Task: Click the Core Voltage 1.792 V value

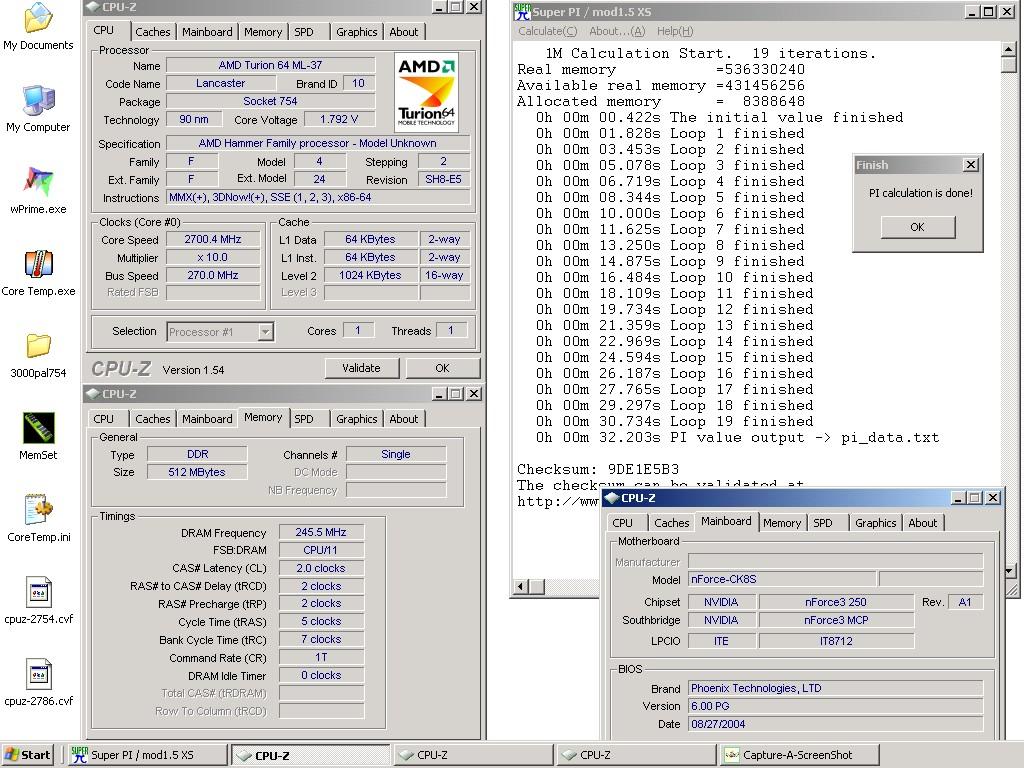Action: [339, 120]
